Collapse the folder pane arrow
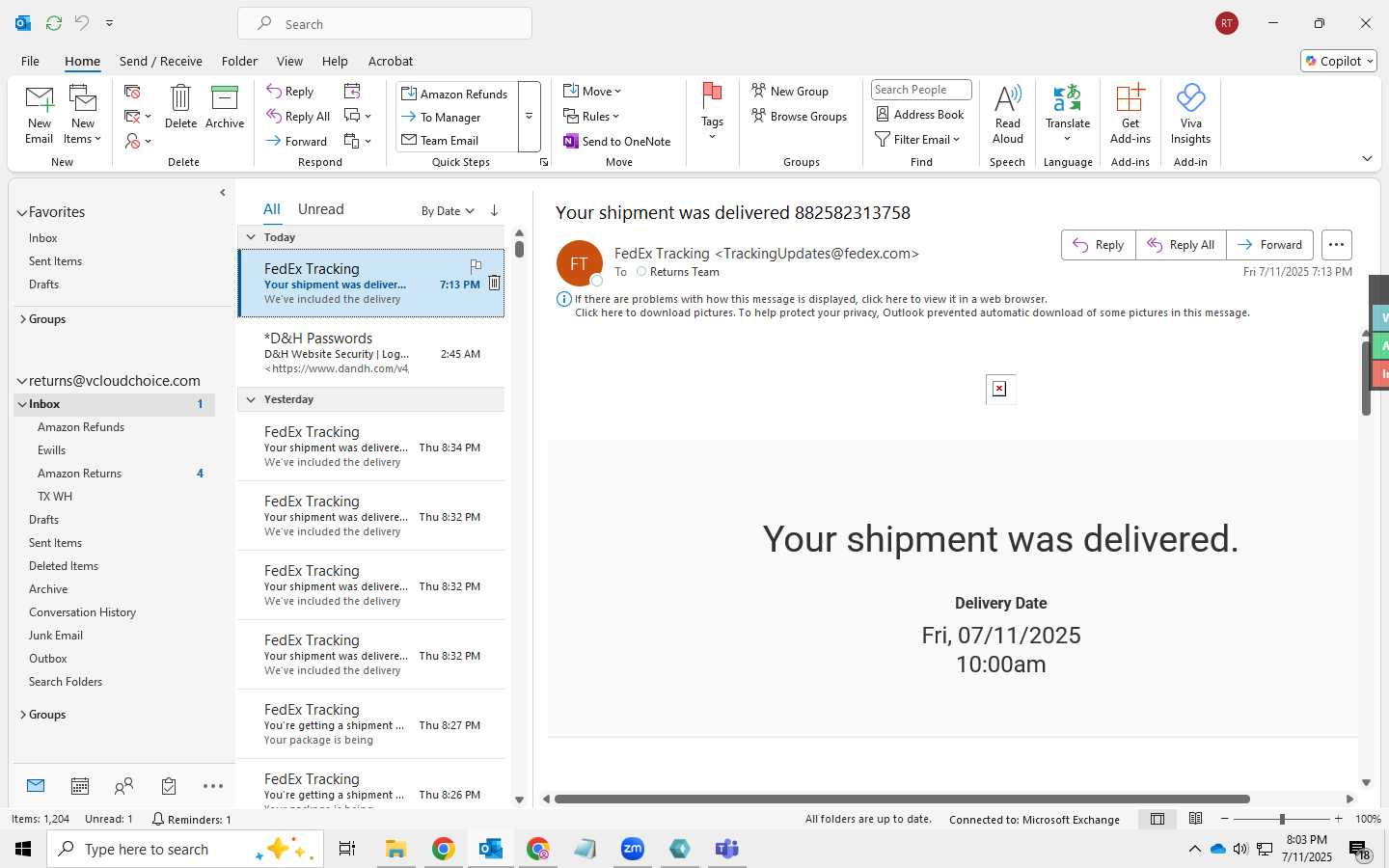This screenshot has width=1389, height=868. click(223, 193)
